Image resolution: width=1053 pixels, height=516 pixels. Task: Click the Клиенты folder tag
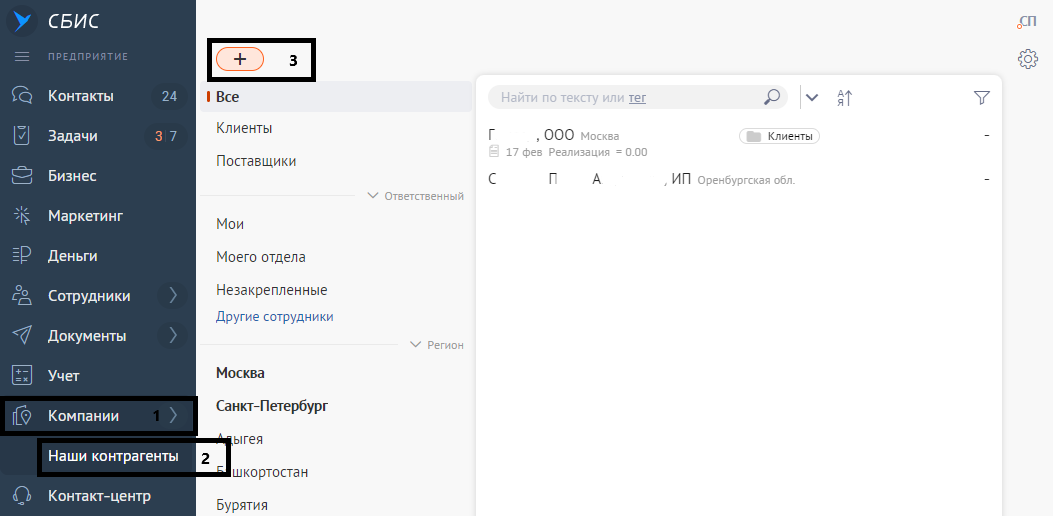point(779,136)
